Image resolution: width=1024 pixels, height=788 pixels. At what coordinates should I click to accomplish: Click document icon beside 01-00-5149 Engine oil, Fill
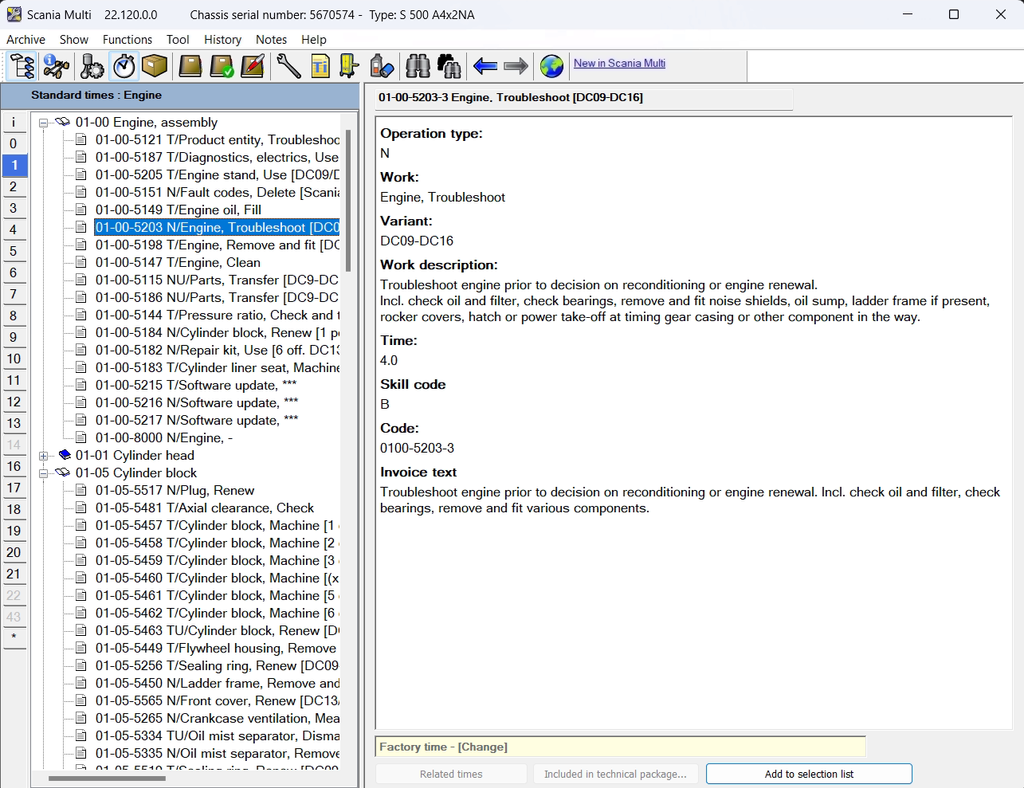81,210
